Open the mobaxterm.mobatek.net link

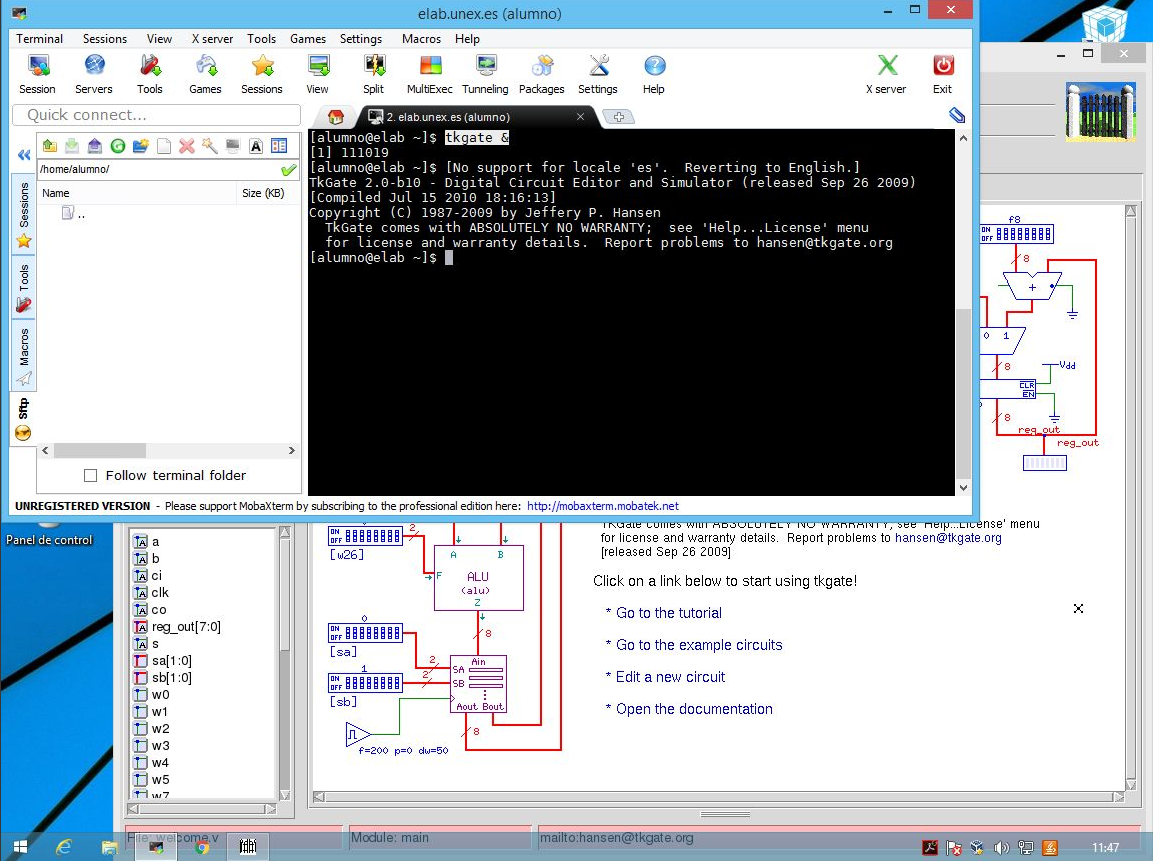(x=602, y=506)
